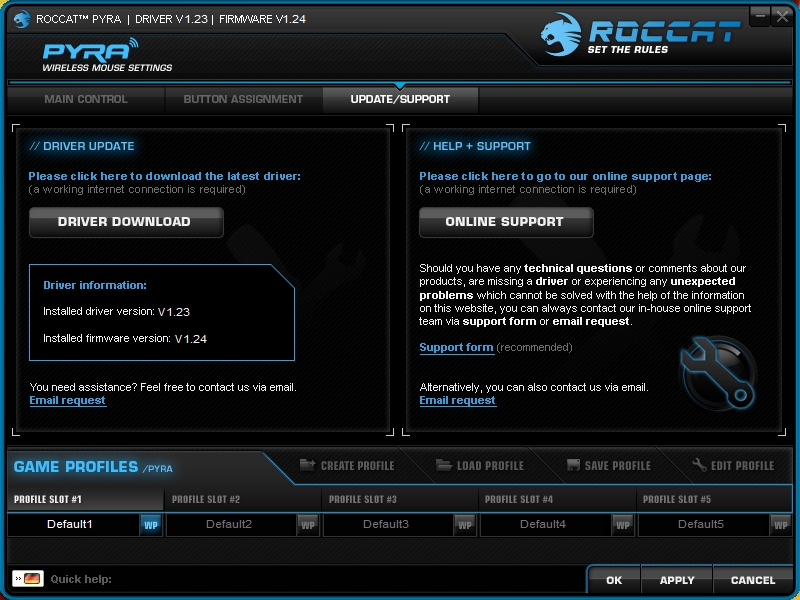Click the Default2 profile name

(x=229, y=524)
